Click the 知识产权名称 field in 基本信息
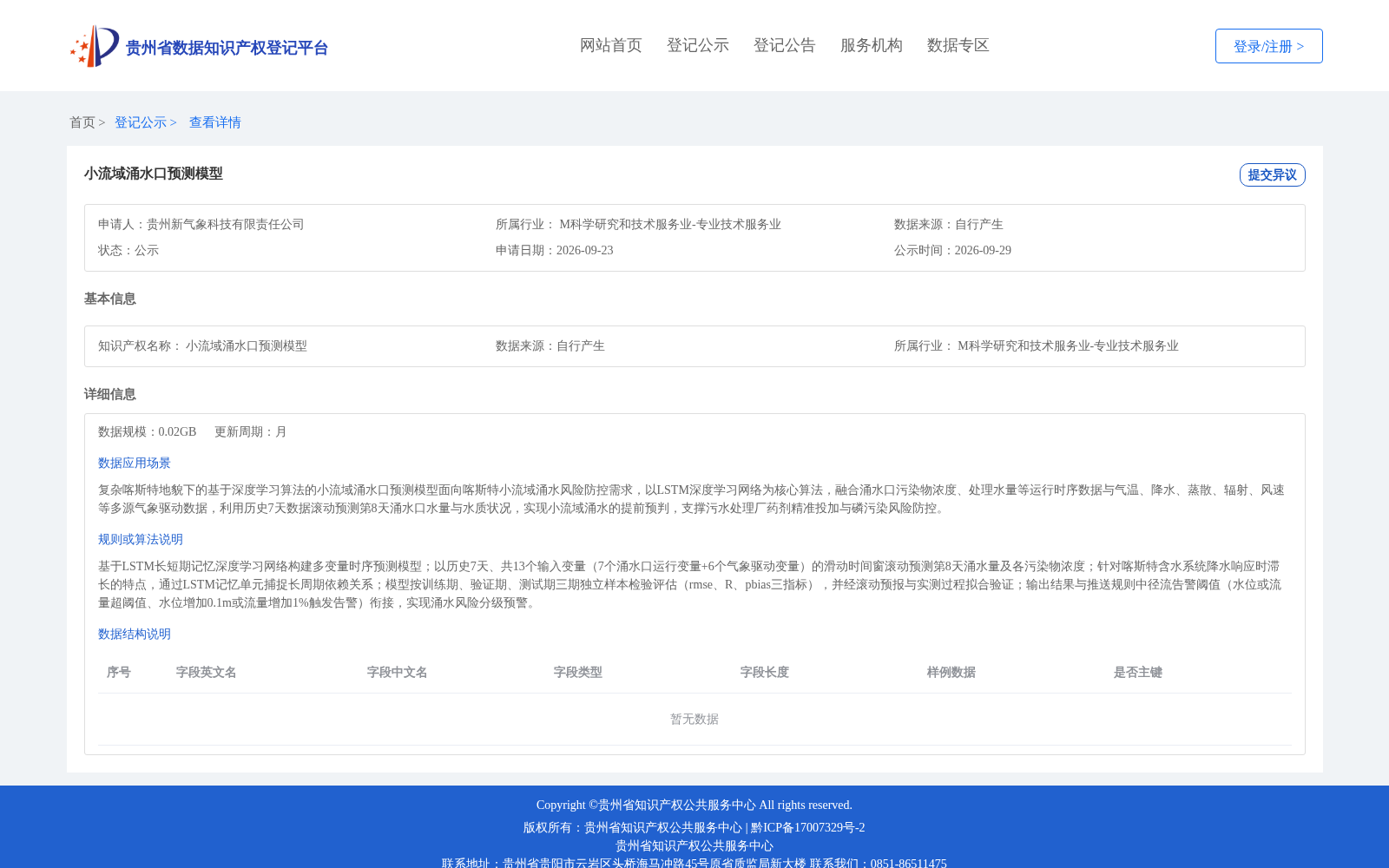 point(202,345)
